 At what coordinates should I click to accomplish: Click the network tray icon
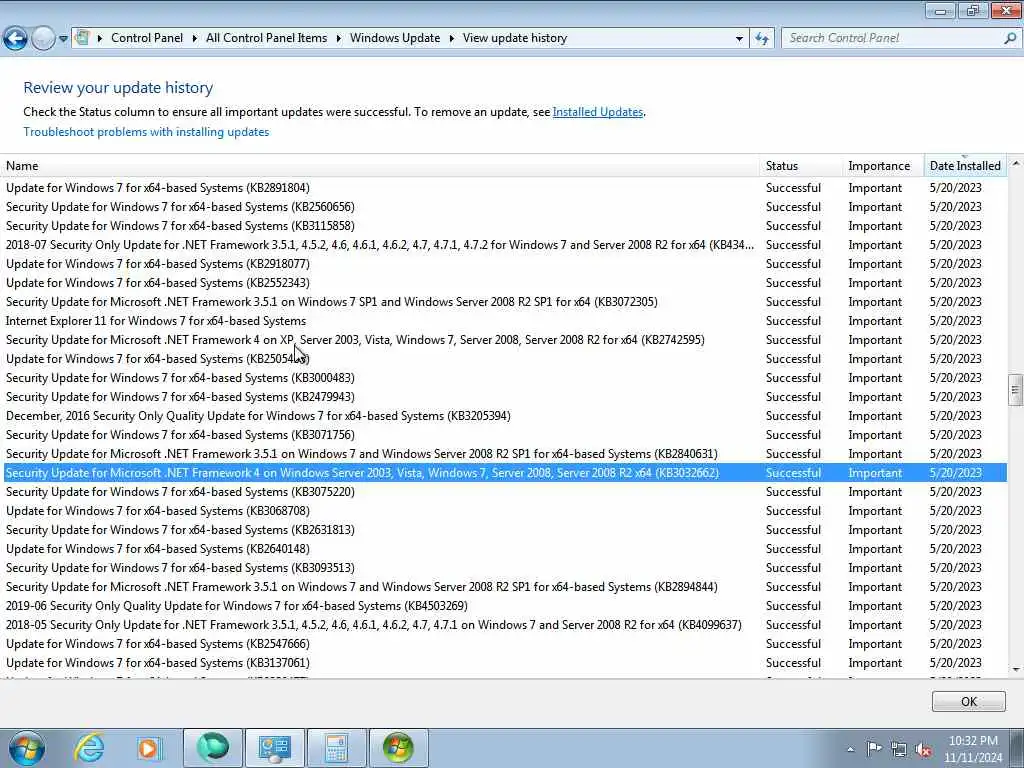point(899,749)
